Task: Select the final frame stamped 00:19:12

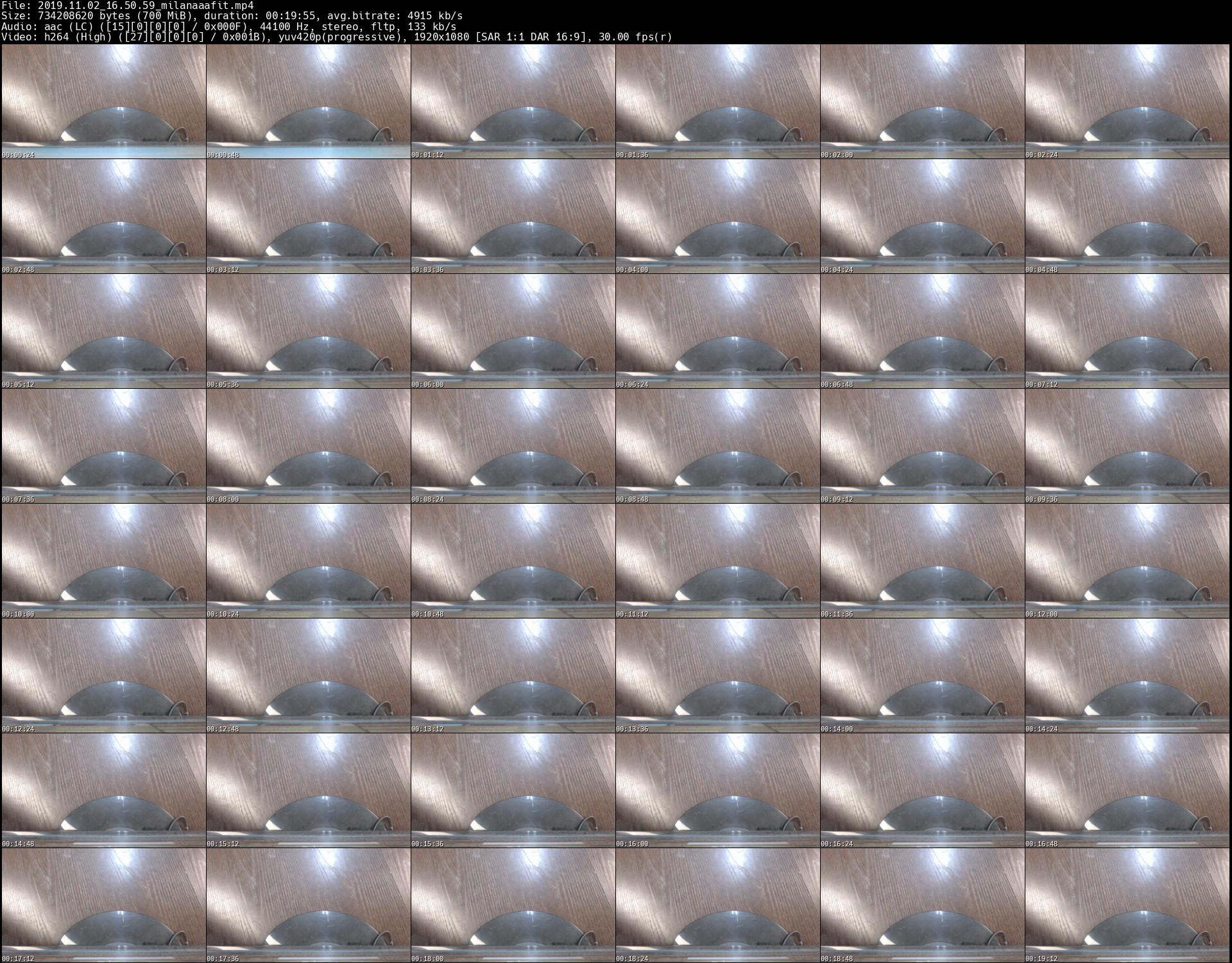Action: (1127, 905)
